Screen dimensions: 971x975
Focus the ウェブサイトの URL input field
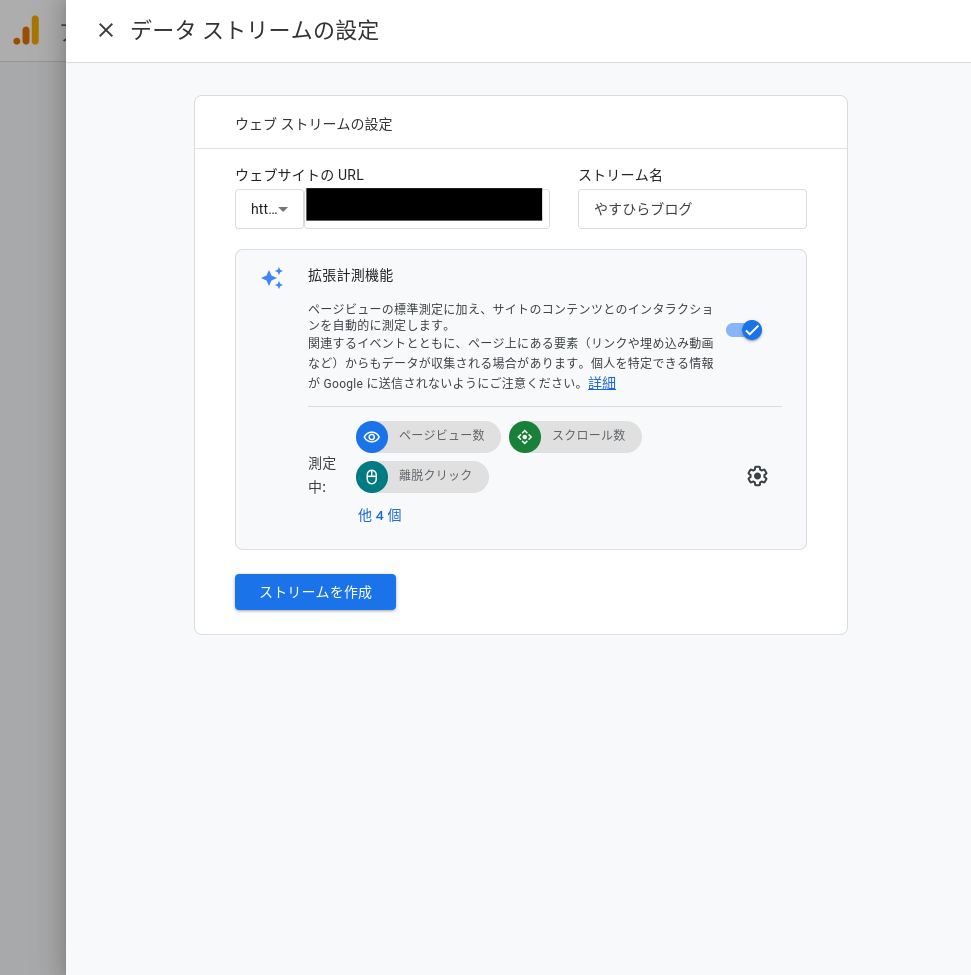point(426,209)
